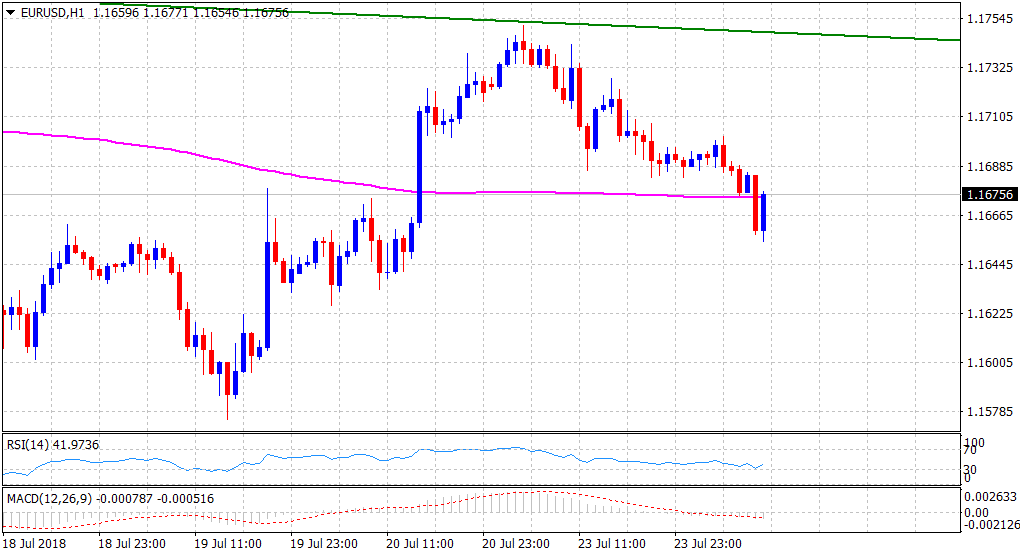Pick the 1.17545 price axis label
1020x556 pixels.
(990, 19)
